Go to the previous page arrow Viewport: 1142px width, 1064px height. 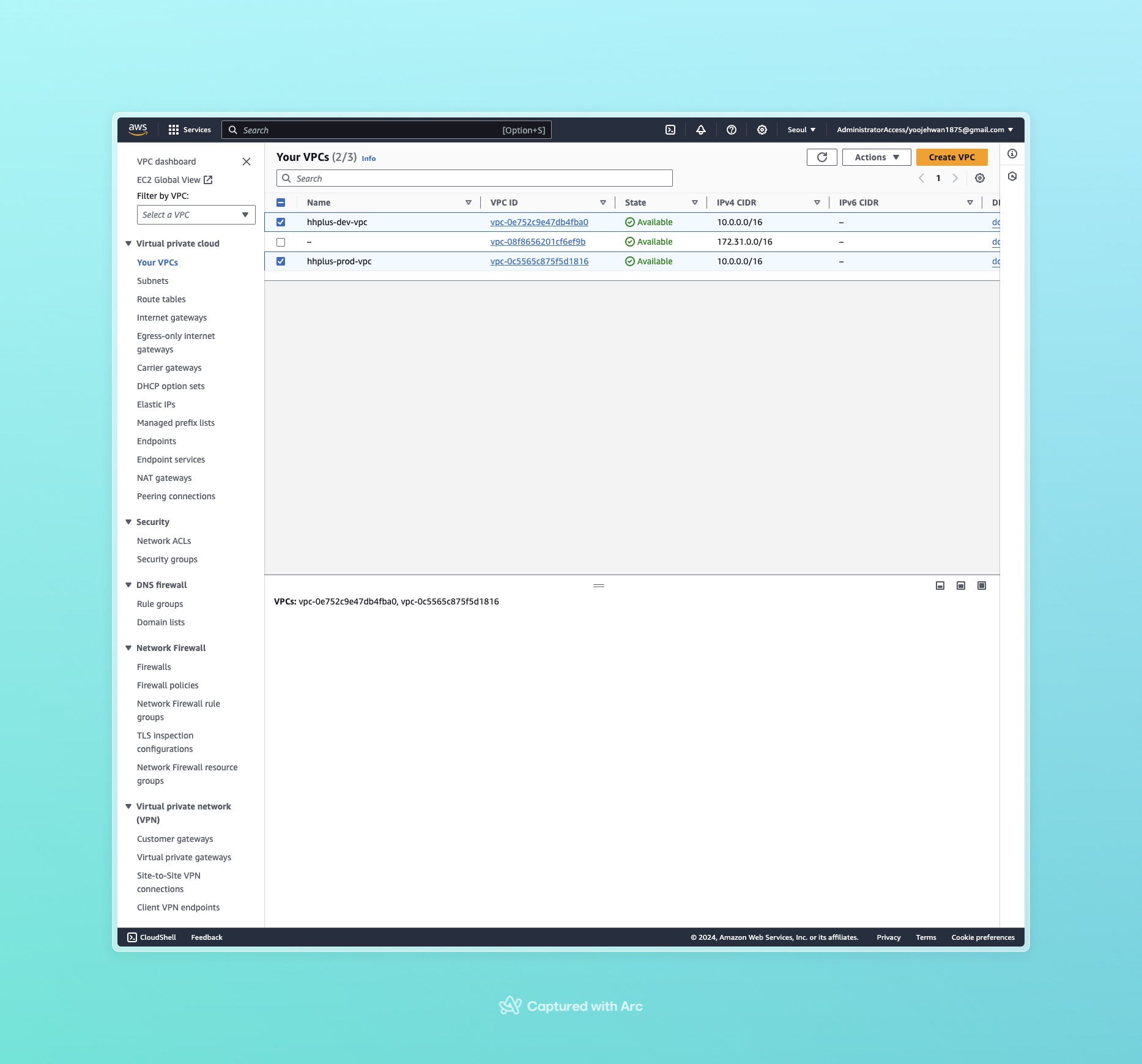921,178
